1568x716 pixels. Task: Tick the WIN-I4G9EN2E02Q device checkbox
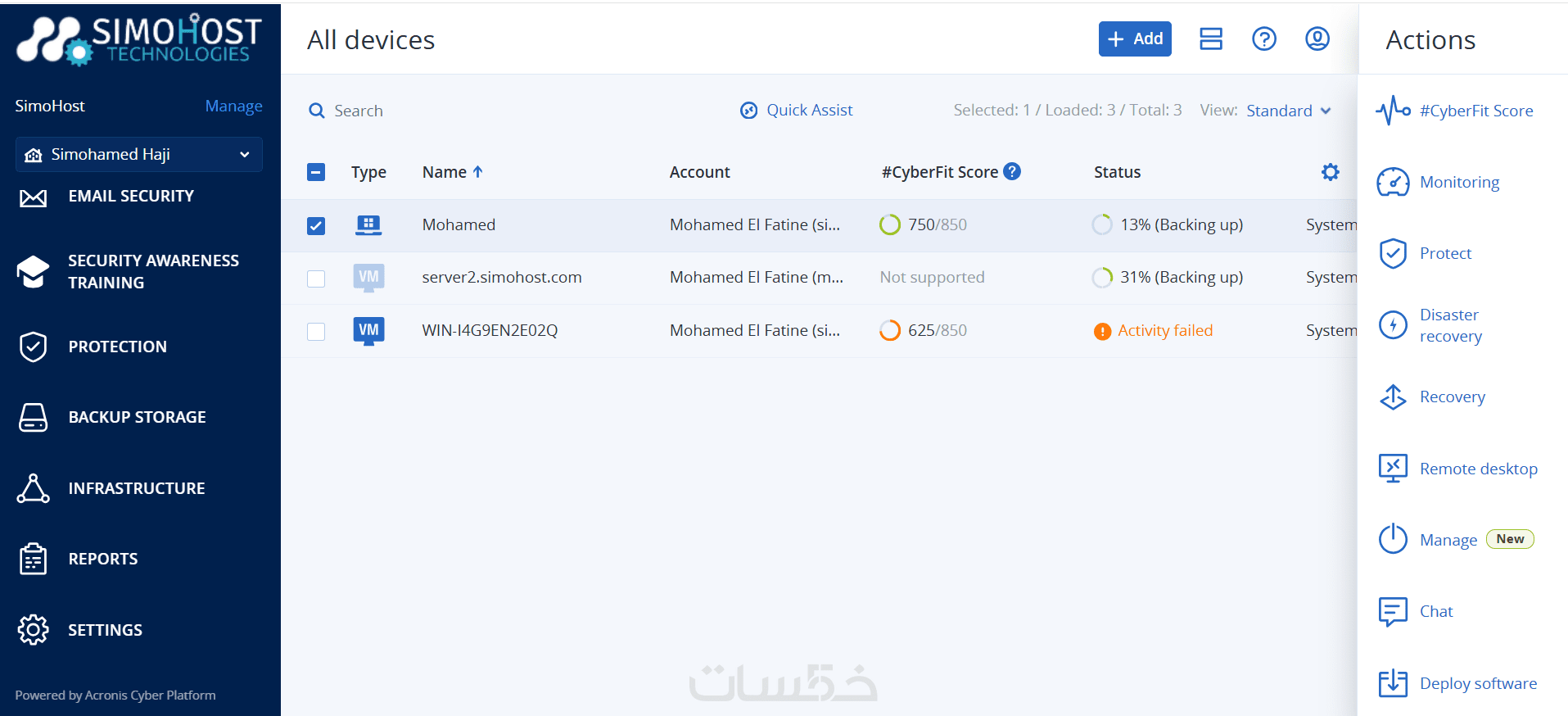(316, 331)
